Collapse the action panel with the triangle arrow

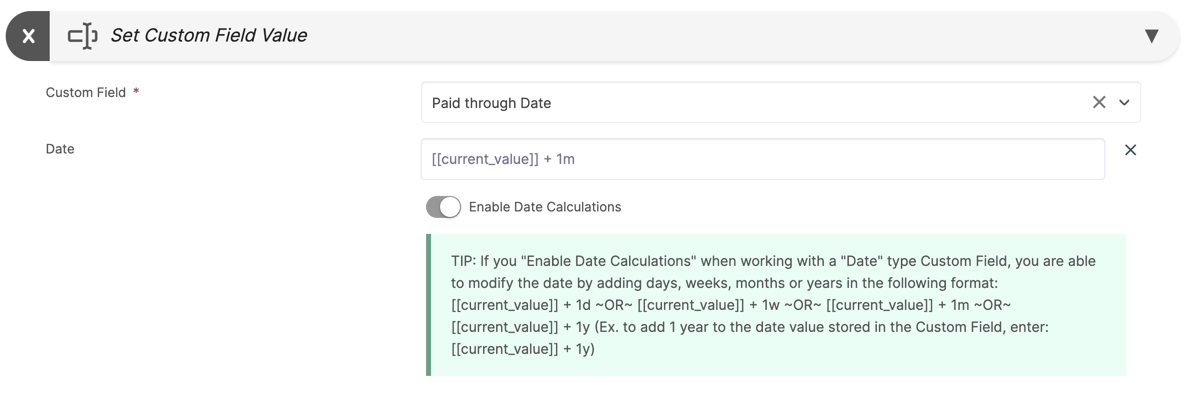[x=1152, y=36]
